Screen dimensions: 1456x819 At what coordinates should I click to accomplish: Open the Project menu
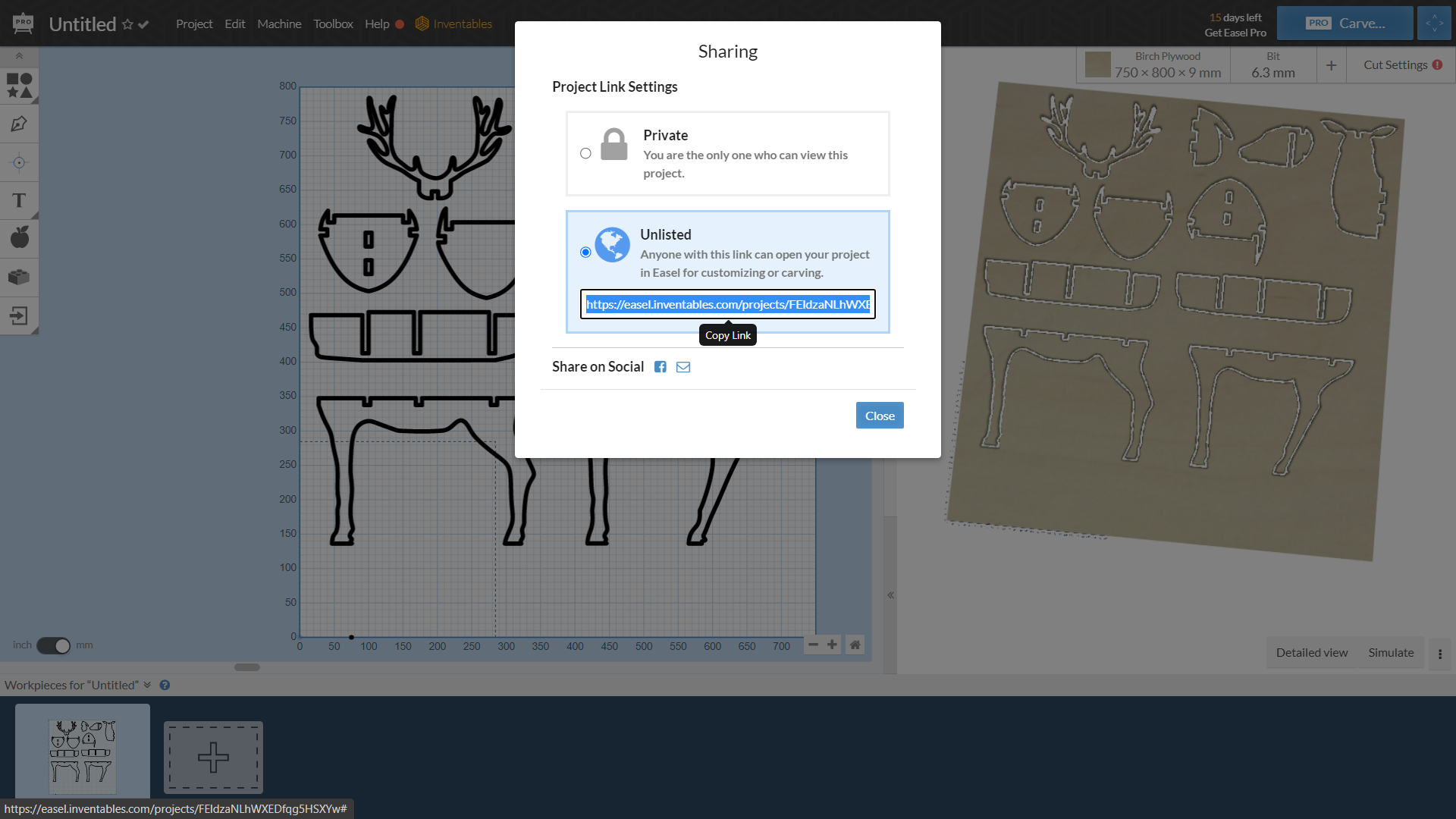[x=195, y=22]
